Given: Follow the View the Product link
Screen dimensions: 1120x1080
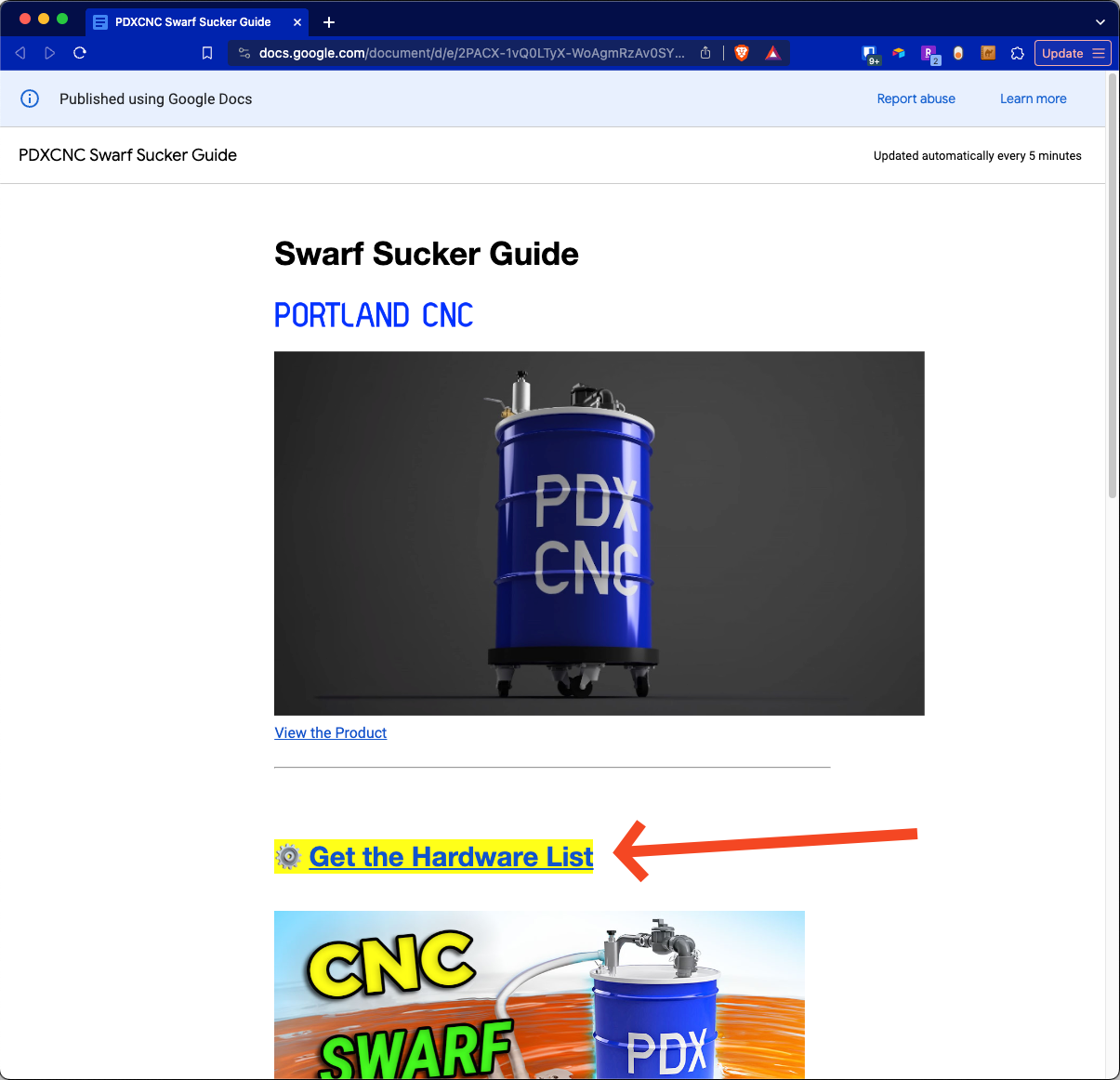Looking at the screenshot, I should pyautogui.click(x=331, y=733).
